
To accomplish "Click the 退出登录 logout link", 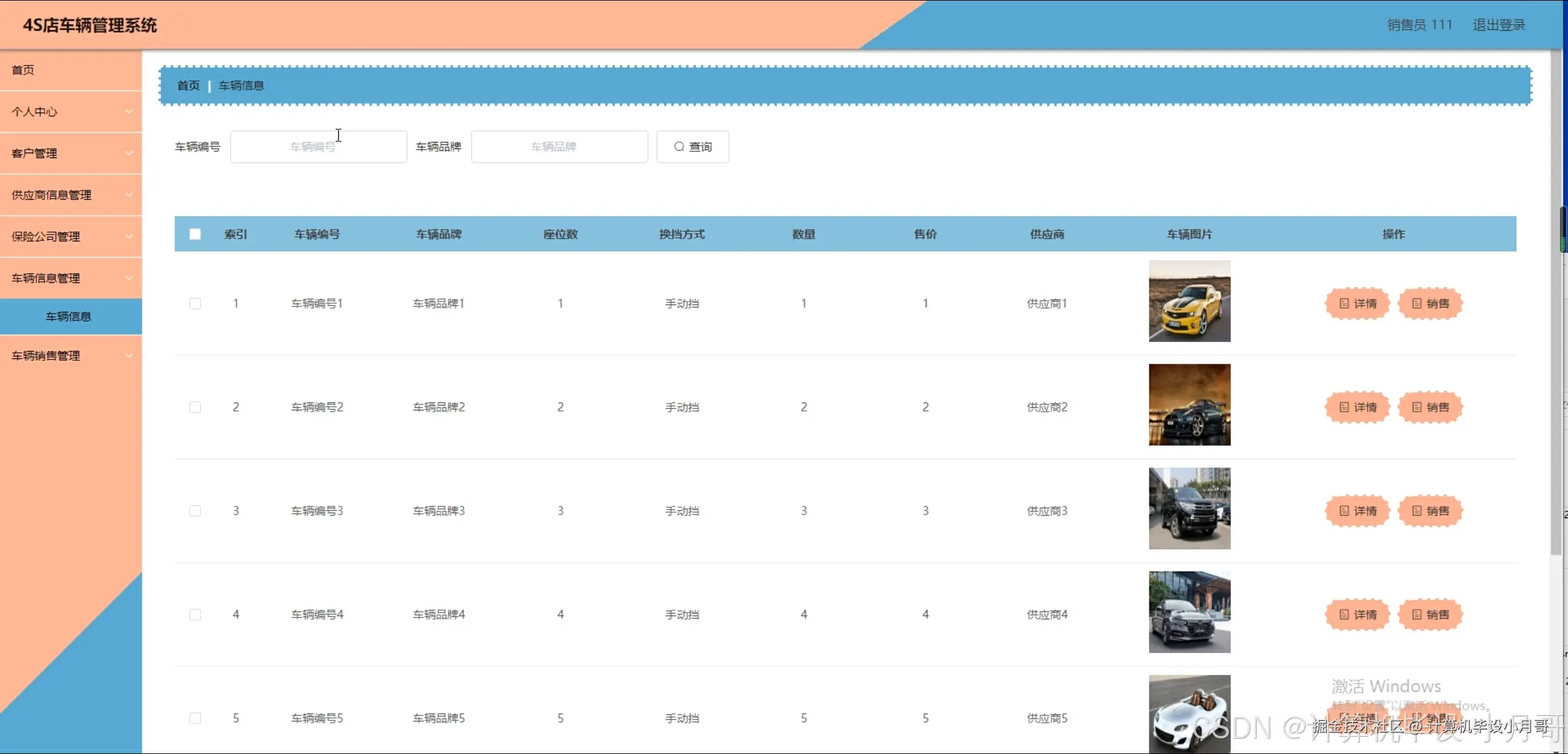I will click(1498, 25).
